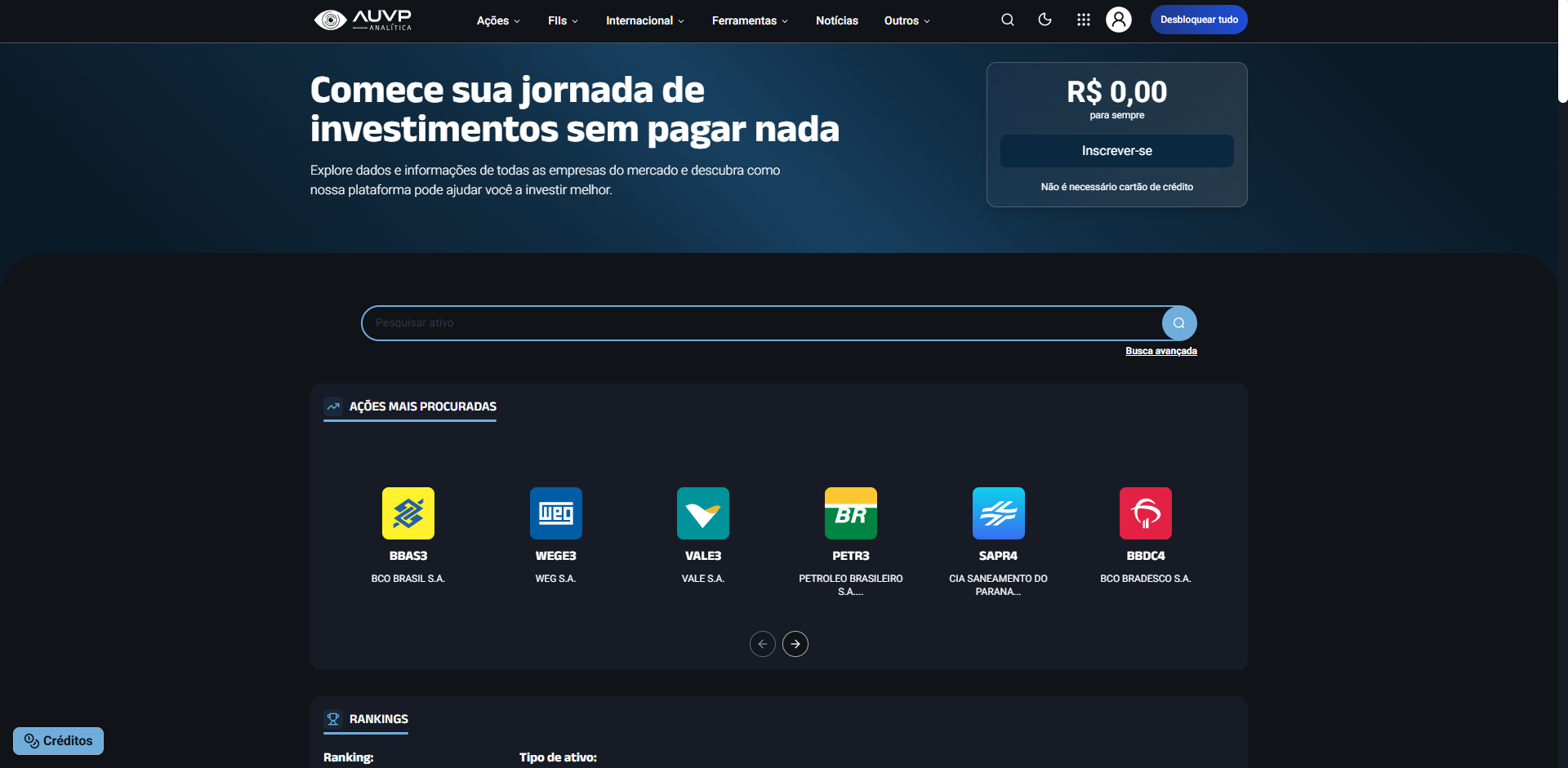Click the WEGE3 ticker text
1568x768 pixels.
click(x=556, y=556)
